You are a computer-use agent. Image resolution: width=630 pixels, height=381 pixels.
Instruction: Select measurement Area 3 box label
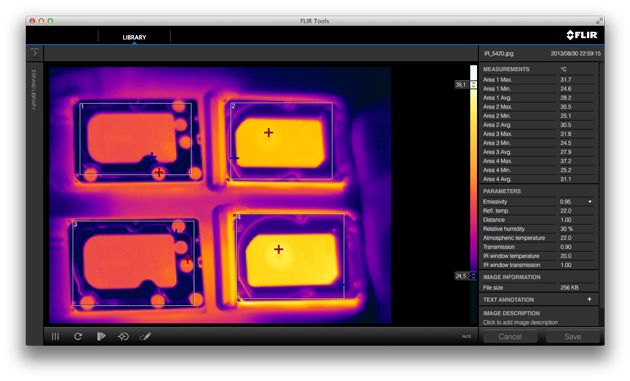pos(75,224)
